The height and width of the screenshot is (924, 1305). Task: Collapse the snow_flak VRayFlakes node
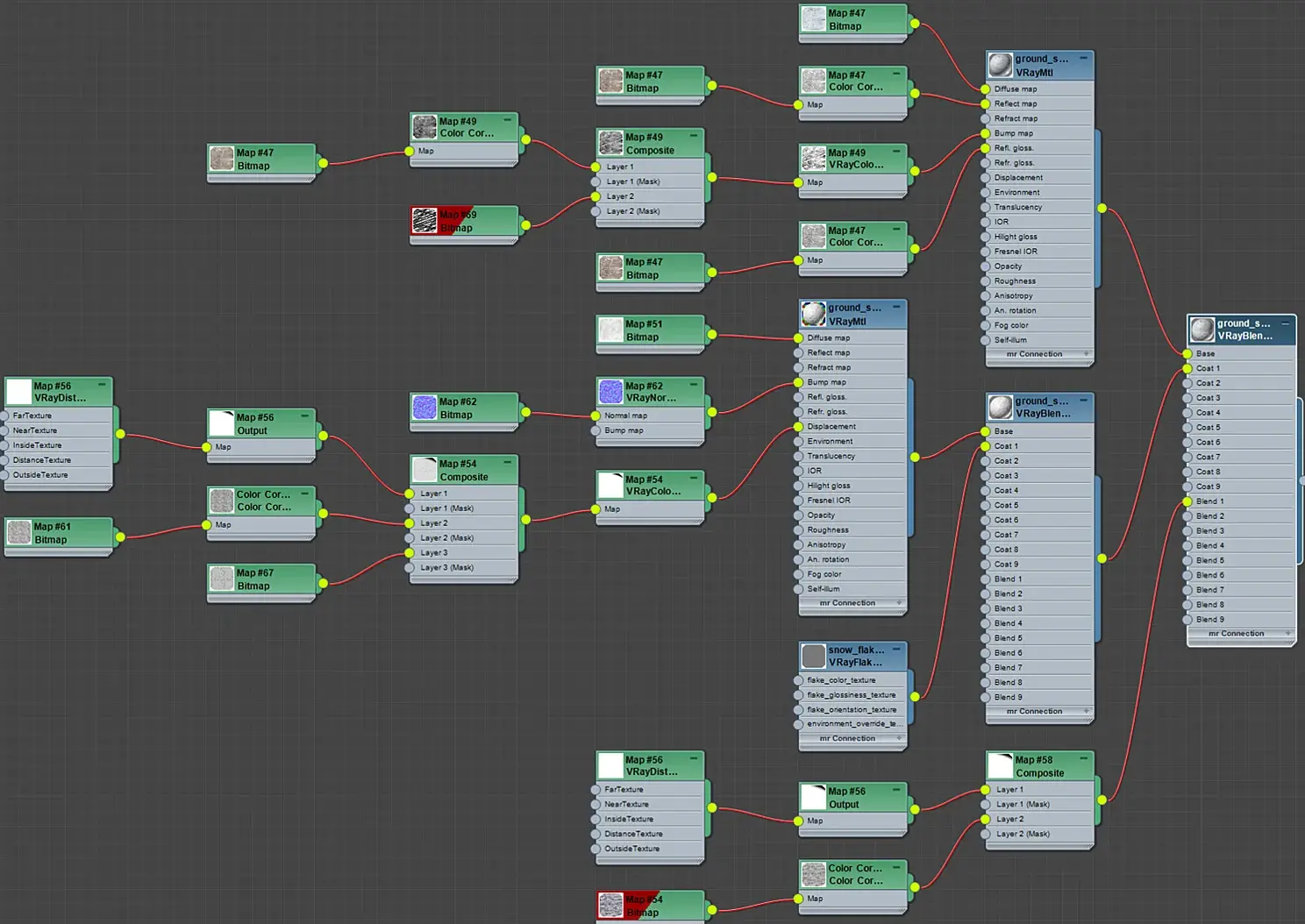896,650
